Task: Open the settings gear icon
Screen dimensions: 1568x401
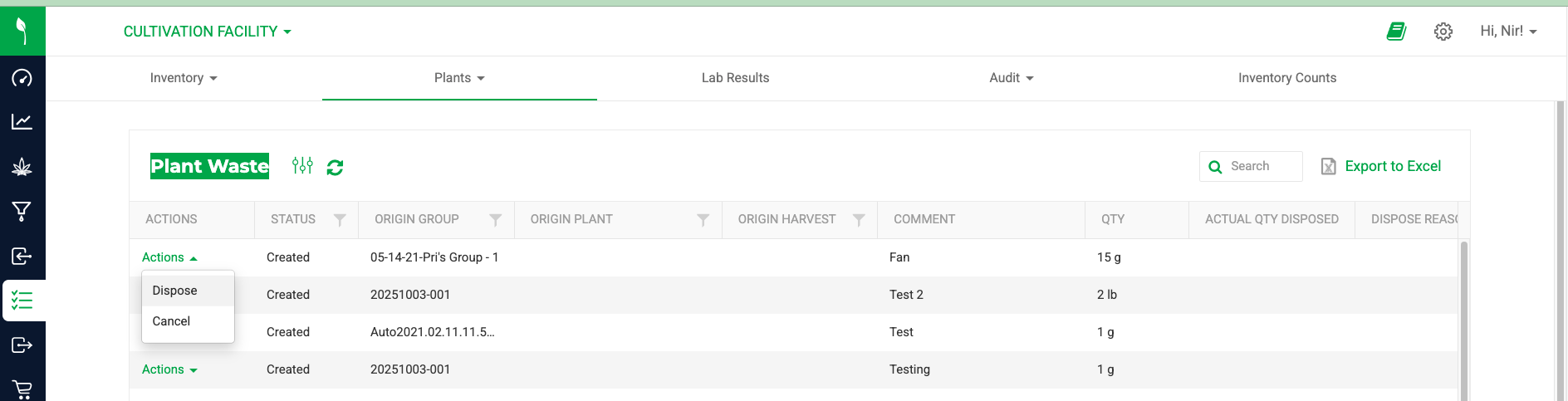Action: [x=1443, y=32]
